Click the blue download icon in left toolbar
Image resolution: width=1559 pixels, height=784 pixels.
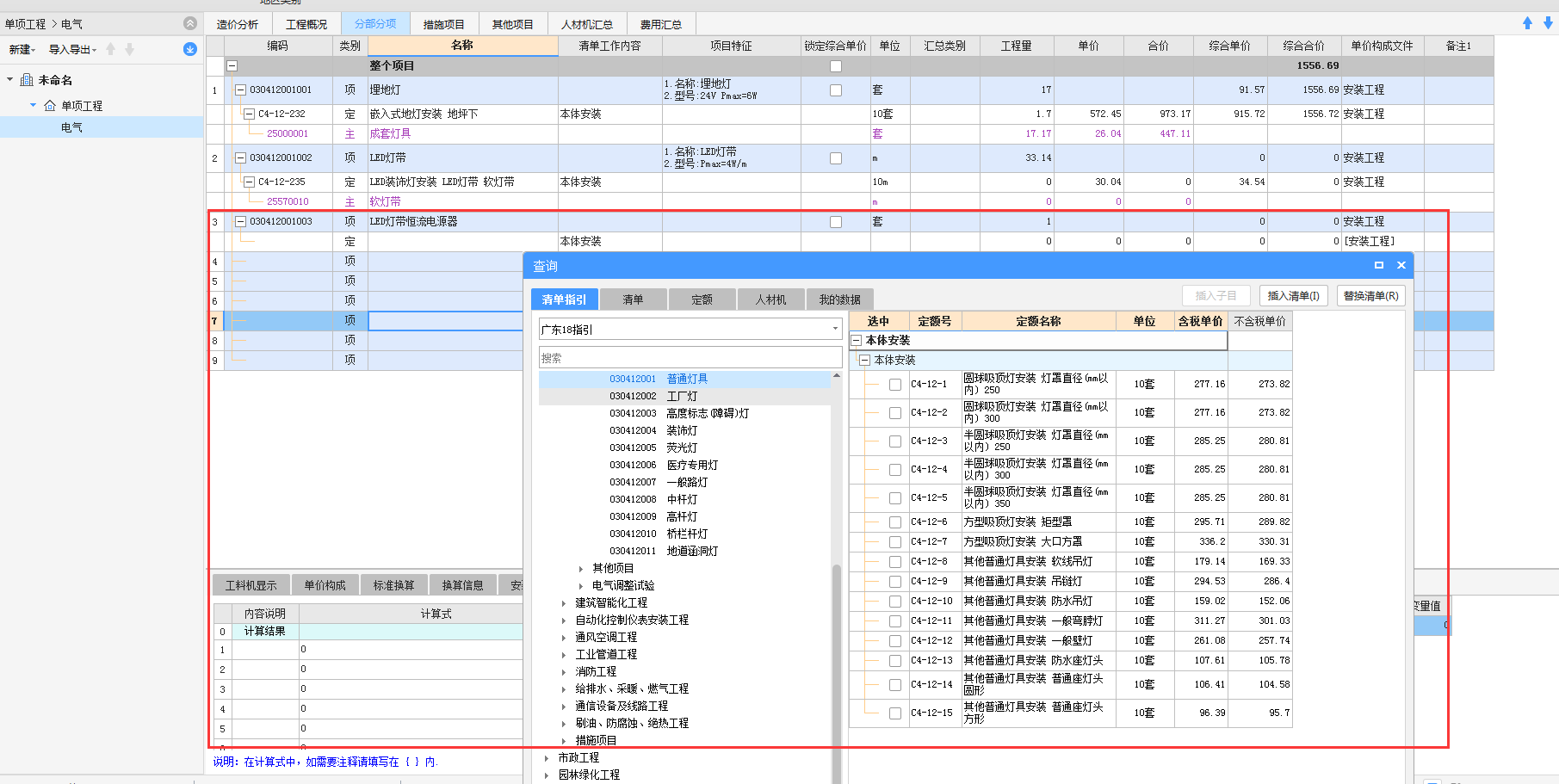(x=190, y=49)
